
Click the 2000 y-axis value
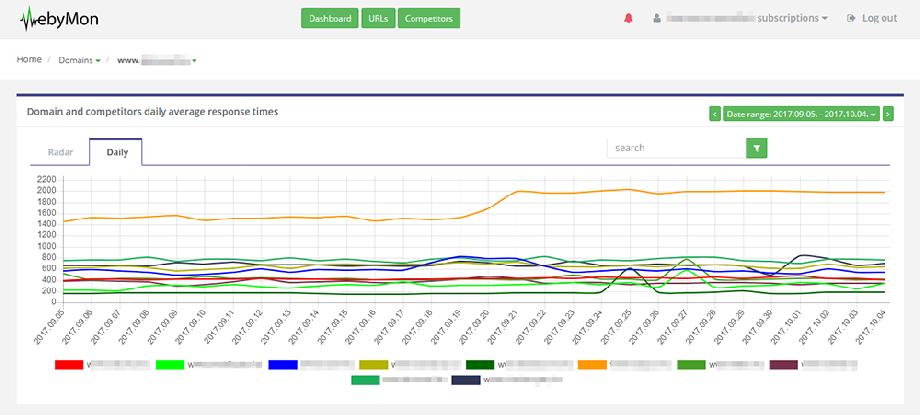click(45, 191)
